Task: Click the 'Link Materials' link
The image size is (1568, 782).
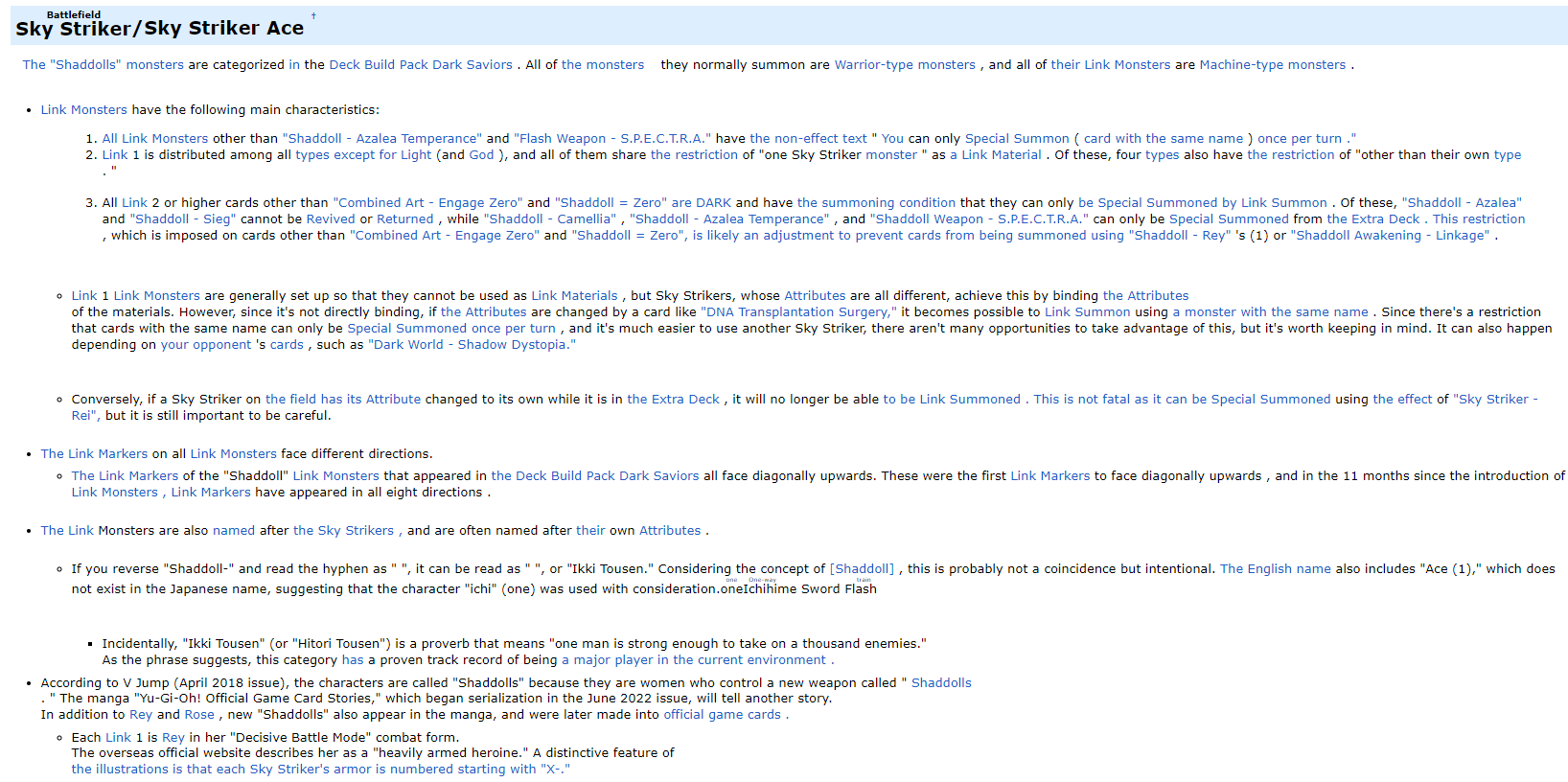Action: pos(574,296)
